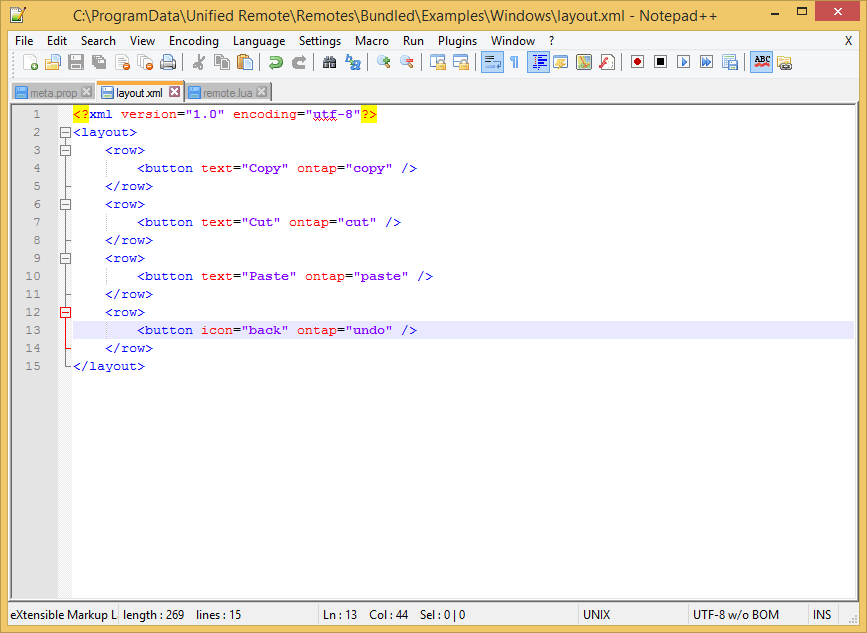Screen dimensions: 867x633
Task: Run macro multiple times icon
Action: pyautogui.click(x=706, y=62)
